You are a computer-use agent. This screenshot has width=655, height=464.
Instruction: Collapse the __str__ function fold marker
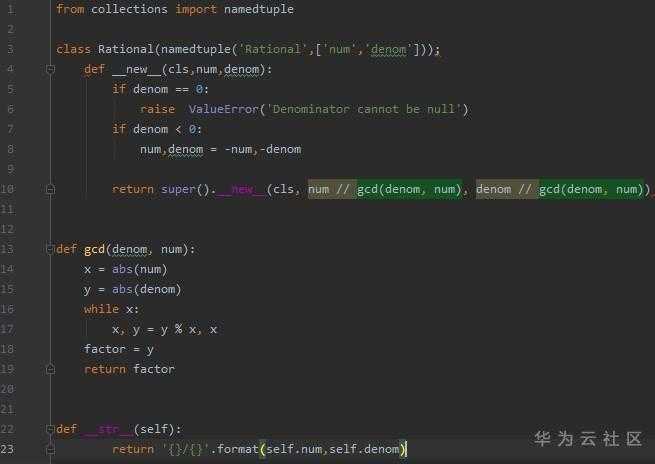click(x=50, y=429)
